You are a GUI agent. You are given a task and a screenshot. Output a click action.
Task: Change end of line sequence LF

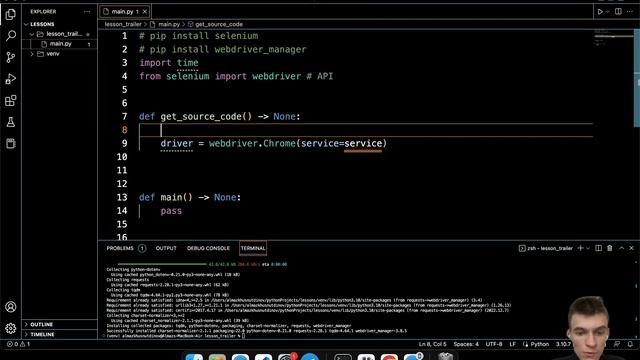[512, 344]
